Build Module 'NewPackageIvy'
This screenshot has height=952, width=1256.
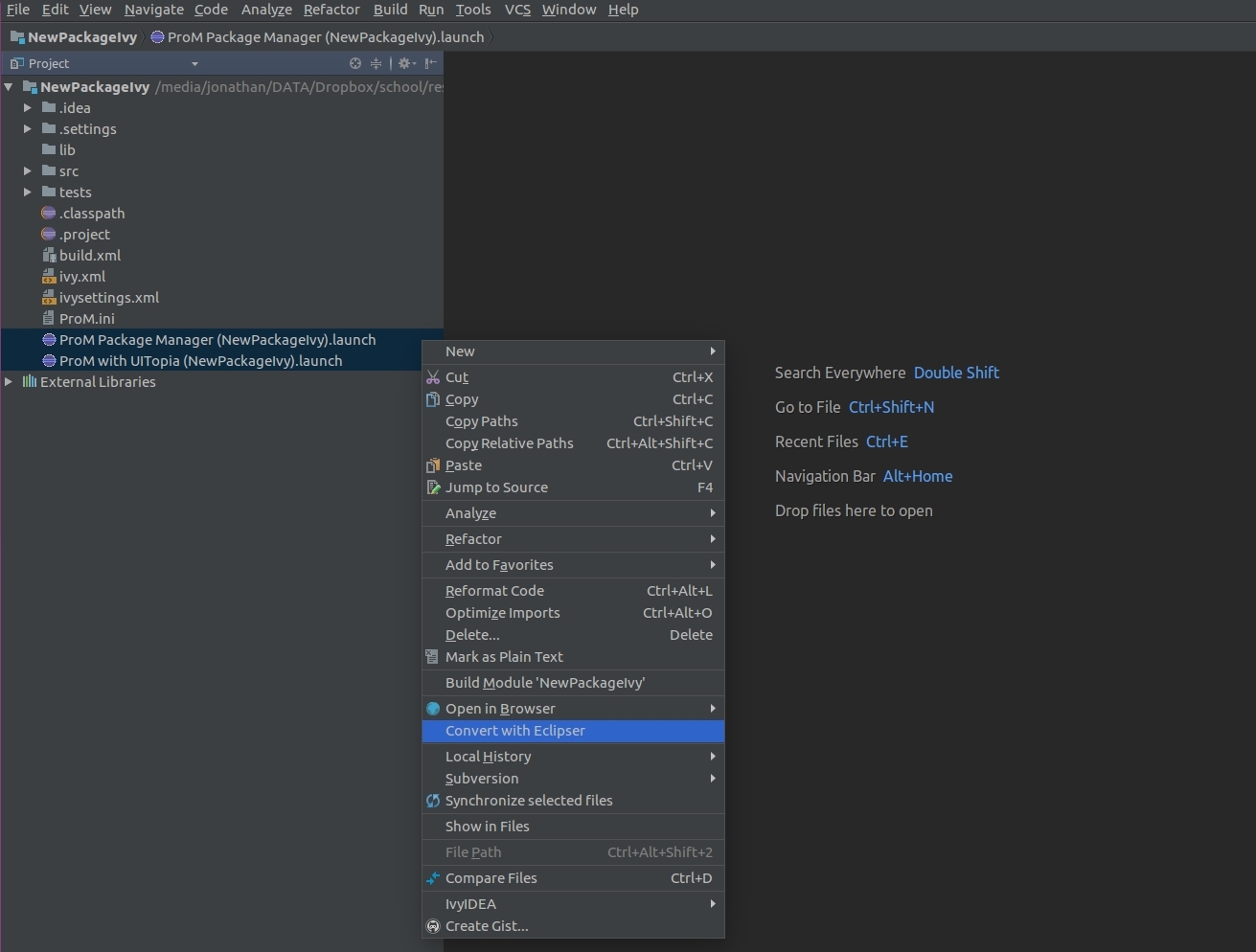coord(573,683)
